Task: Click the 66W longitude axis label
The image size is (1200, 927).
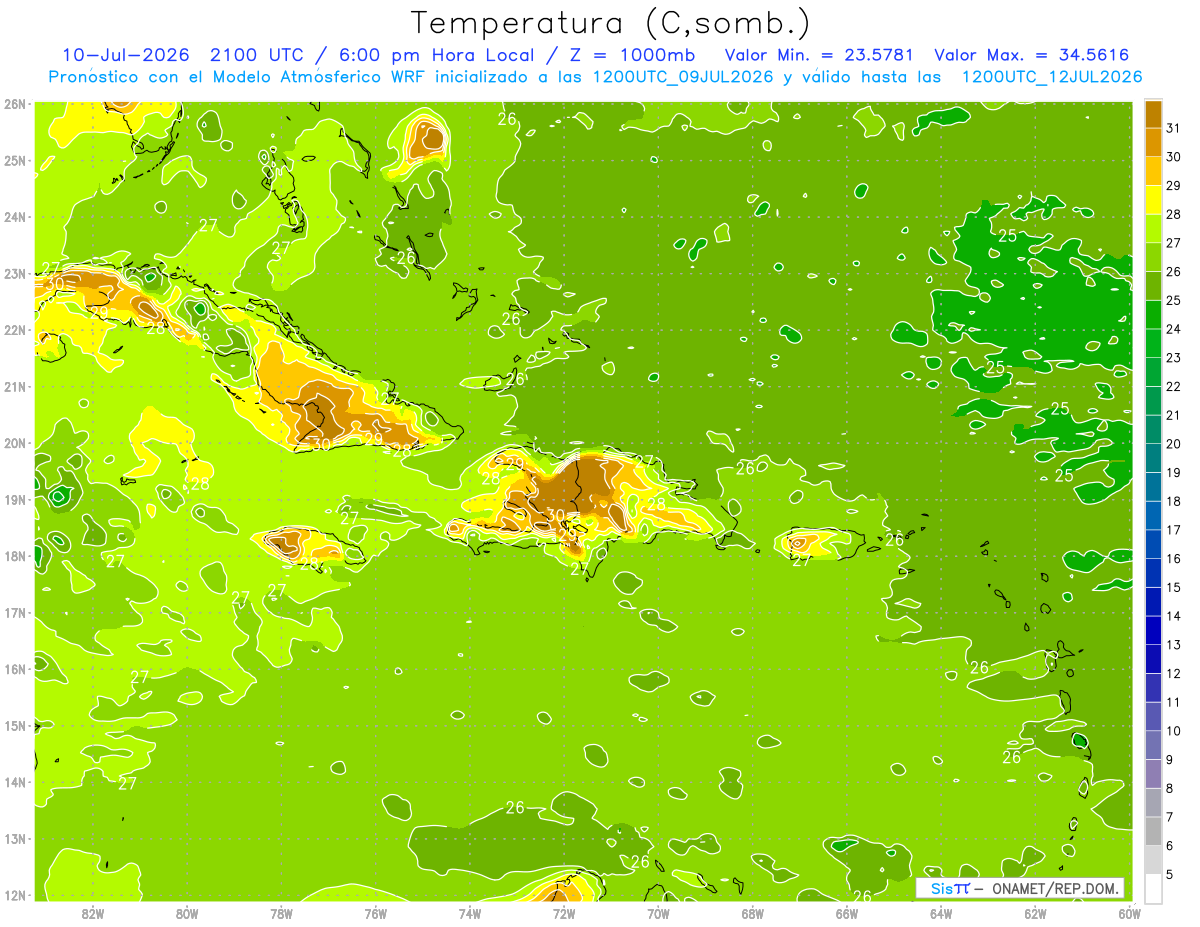Action: click(847, 913)
